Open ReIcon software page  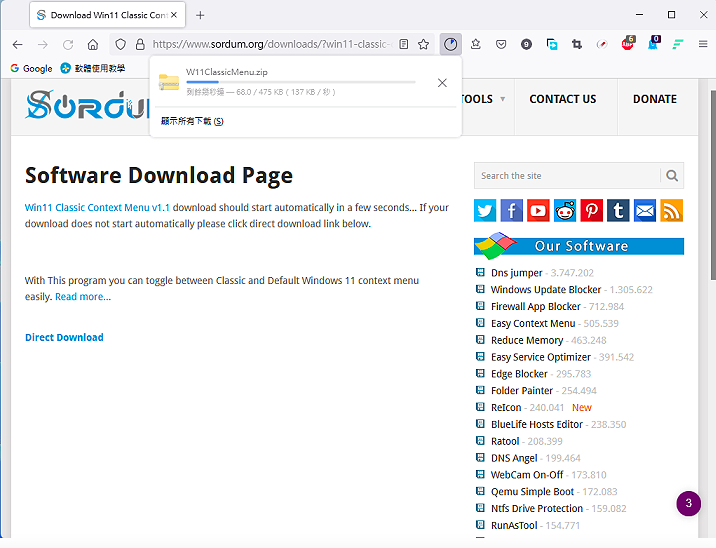pyautogui.click(x=506, y=408)
